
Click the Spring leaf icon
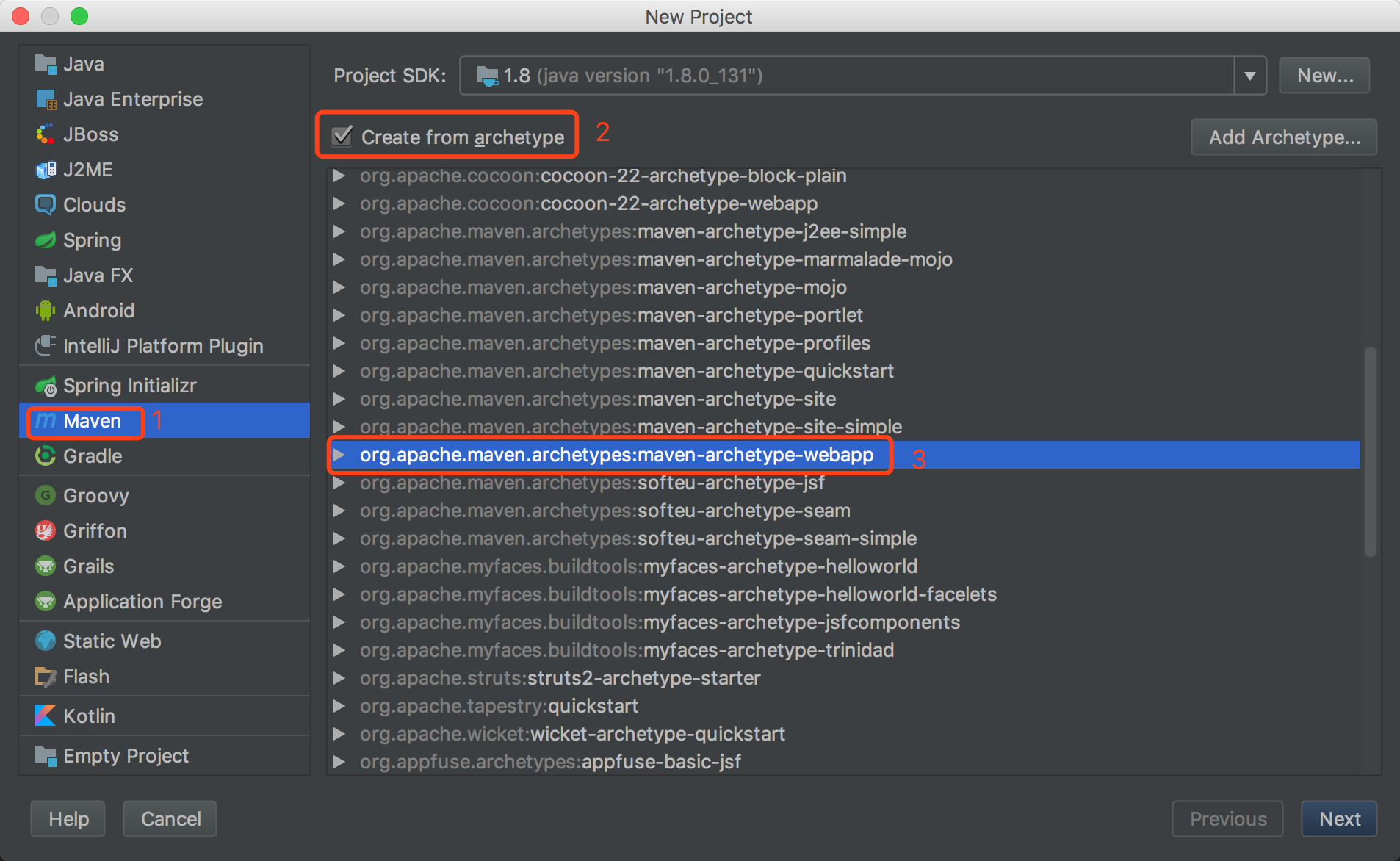[x=46, y=240]
